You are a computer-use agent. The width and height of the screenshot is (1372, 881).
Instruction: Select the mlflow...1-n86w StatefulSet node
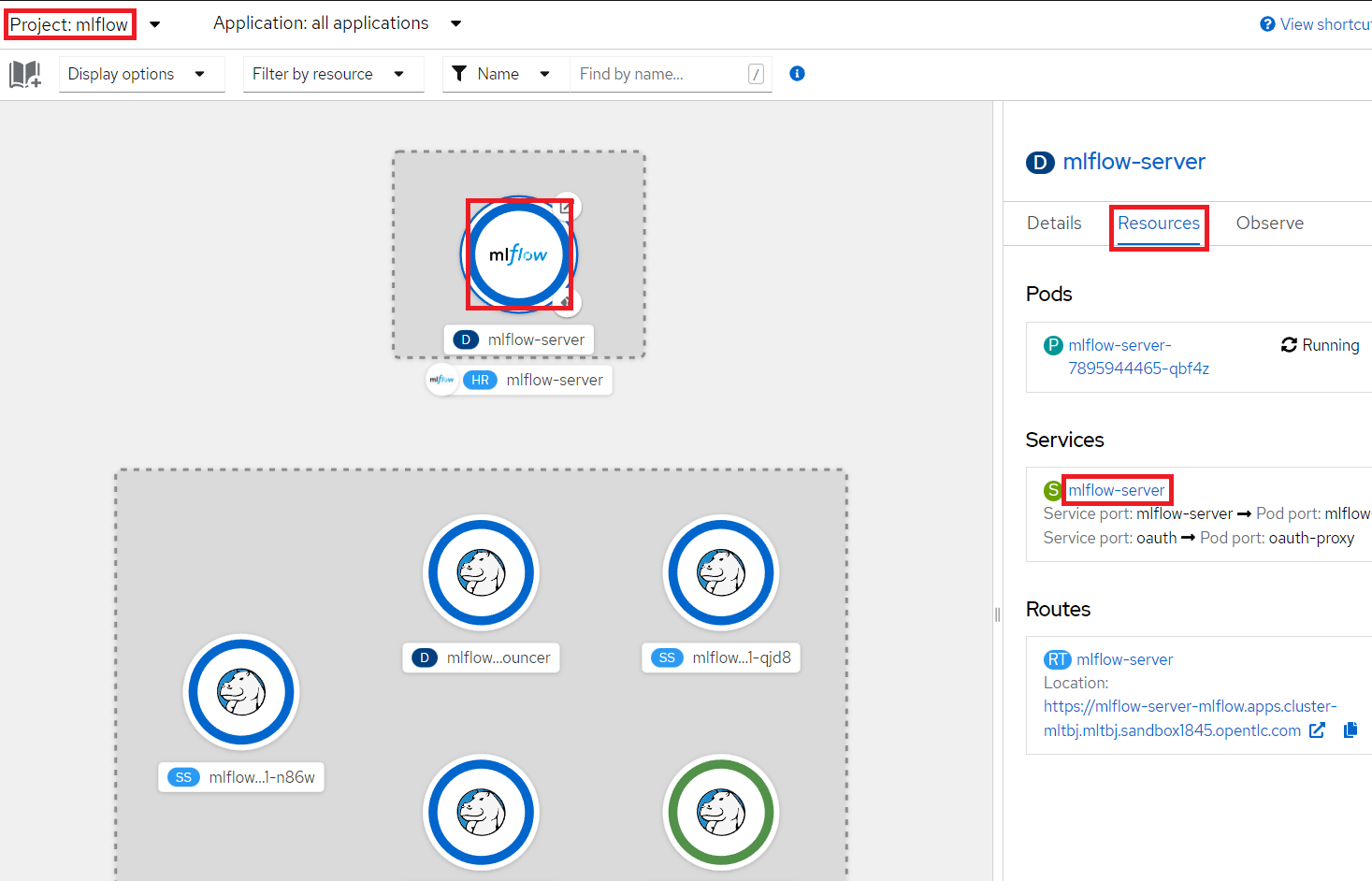[241, 692]
